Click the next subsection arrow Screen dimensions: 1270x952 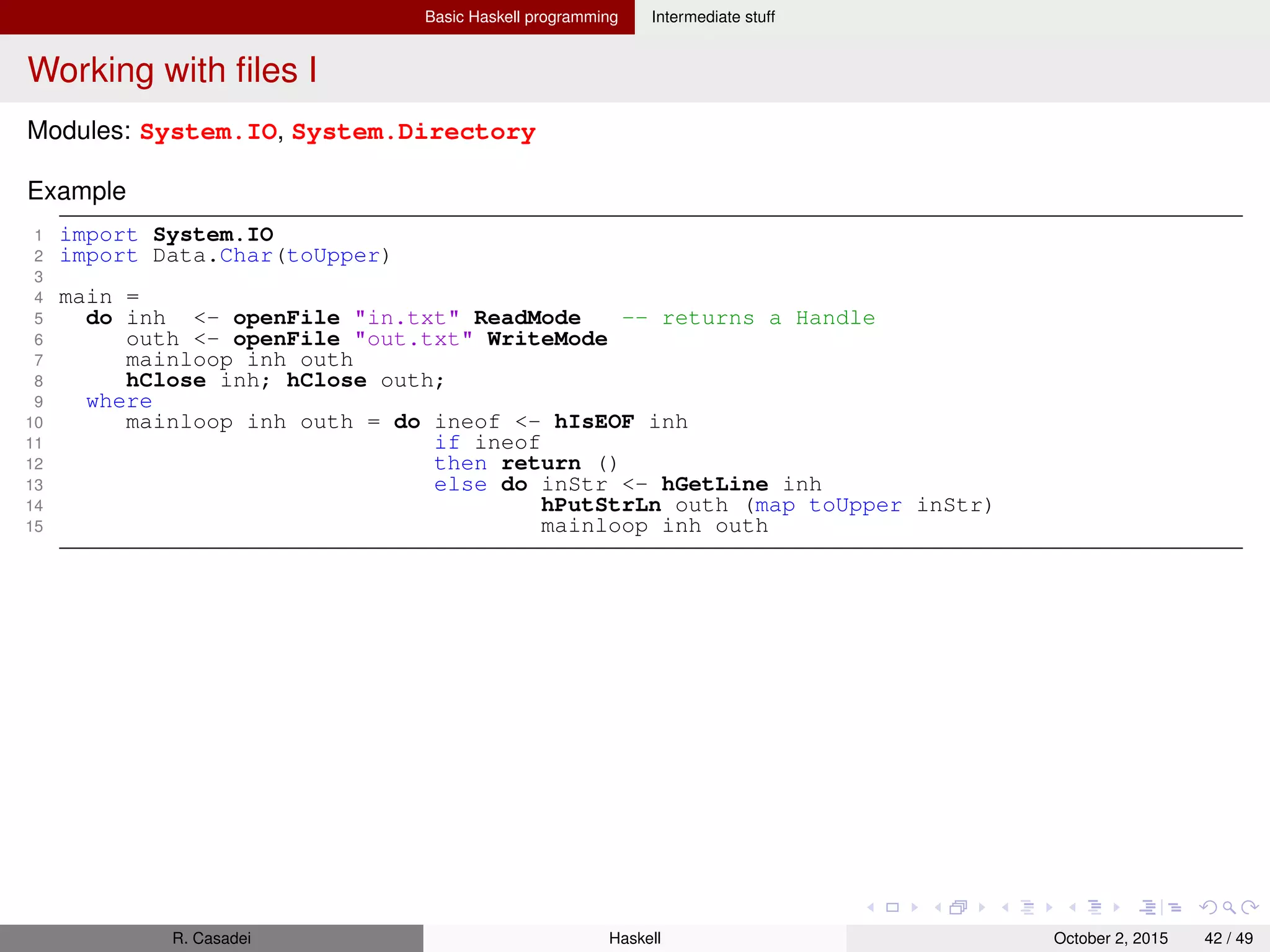tap(1049, 907)
